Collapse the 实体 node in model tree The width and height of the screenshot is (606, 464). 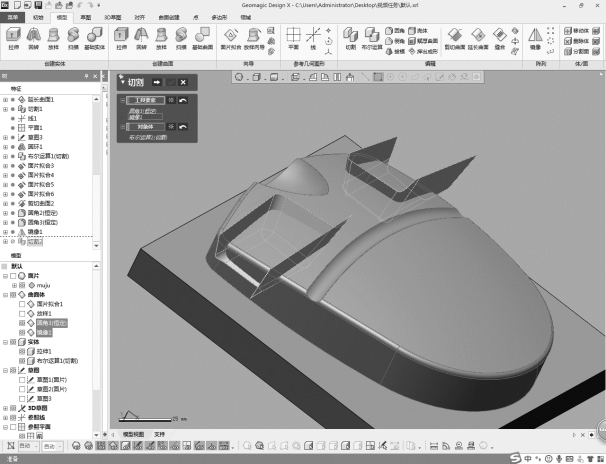[x=5, y=341]
